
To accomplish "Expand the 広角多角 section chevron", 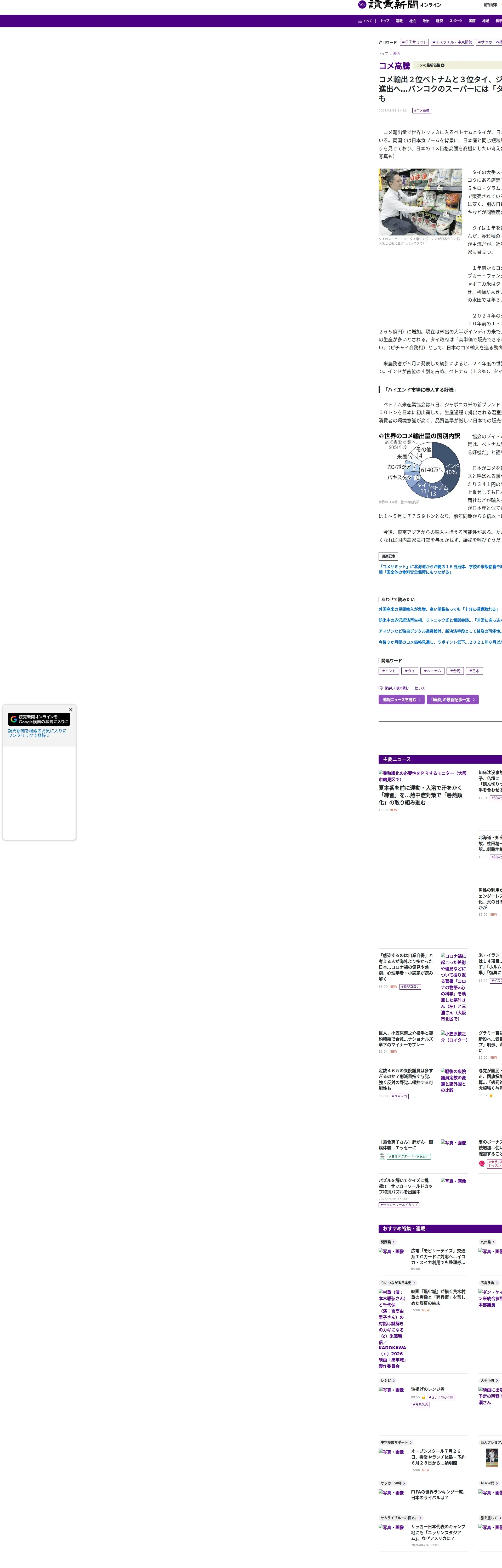I will 497,1283.
